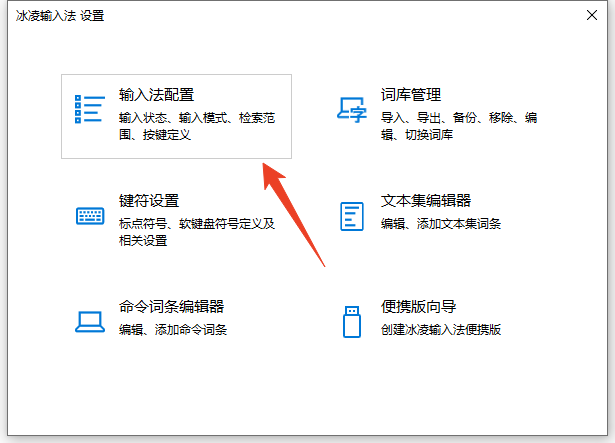Click the 便携版向导 USB drive icon
615x443 pixels.
point(352,322)
